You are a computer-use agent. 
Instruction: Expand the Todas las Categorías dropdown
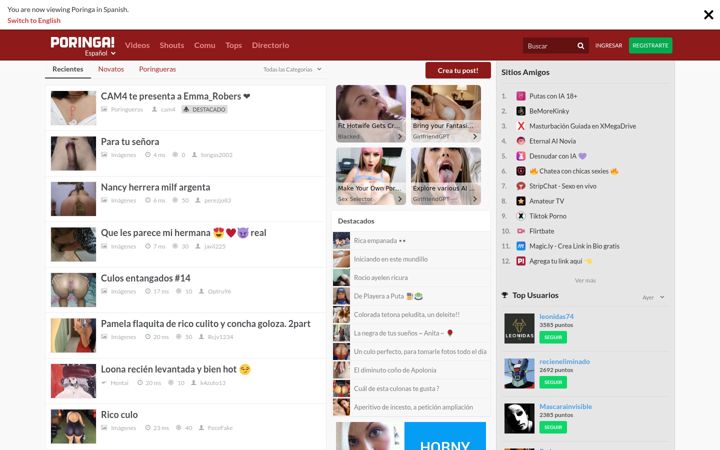[292, 69]
